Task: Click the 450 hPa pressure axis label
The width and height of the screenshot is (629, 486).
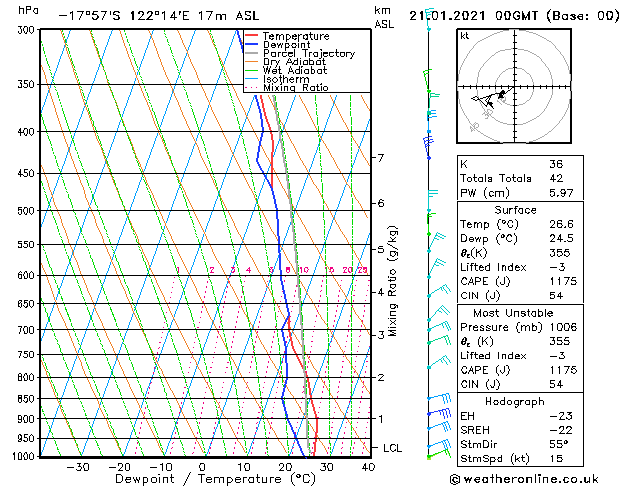Action: [28, 174]
